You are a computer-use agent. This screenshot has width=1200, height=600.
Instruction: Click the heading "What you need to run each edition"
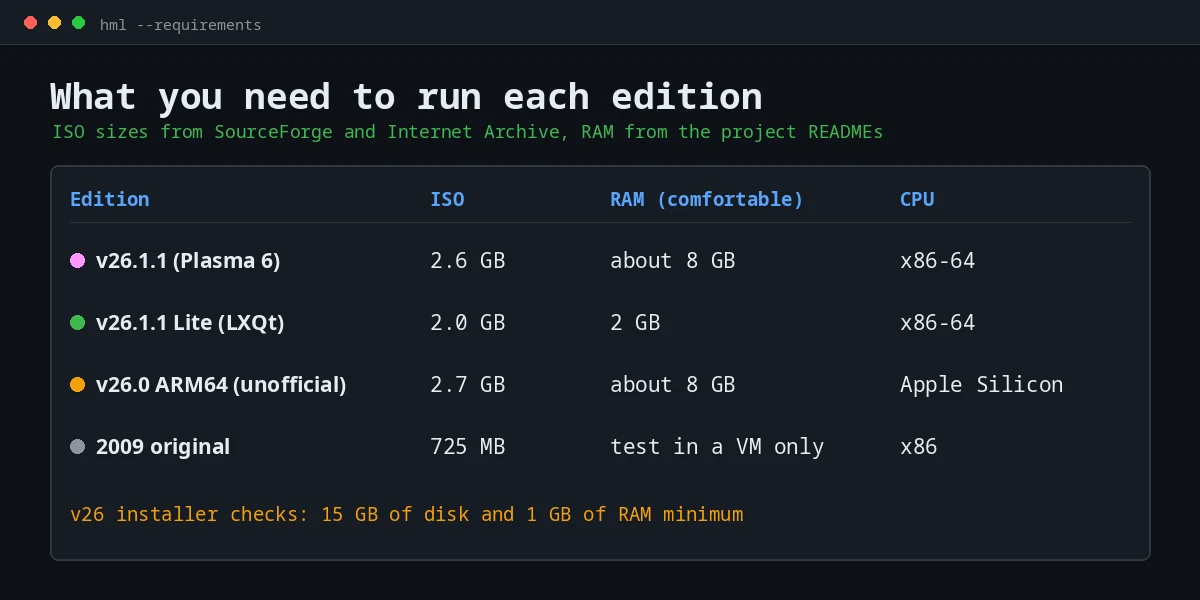406,97
